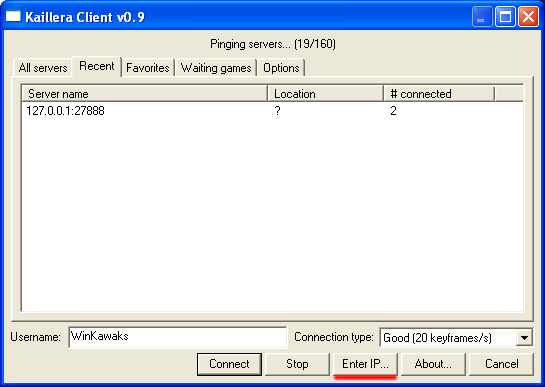Cancel the Kaillera client dialog

pyautogui.click(x=502, y=364)
